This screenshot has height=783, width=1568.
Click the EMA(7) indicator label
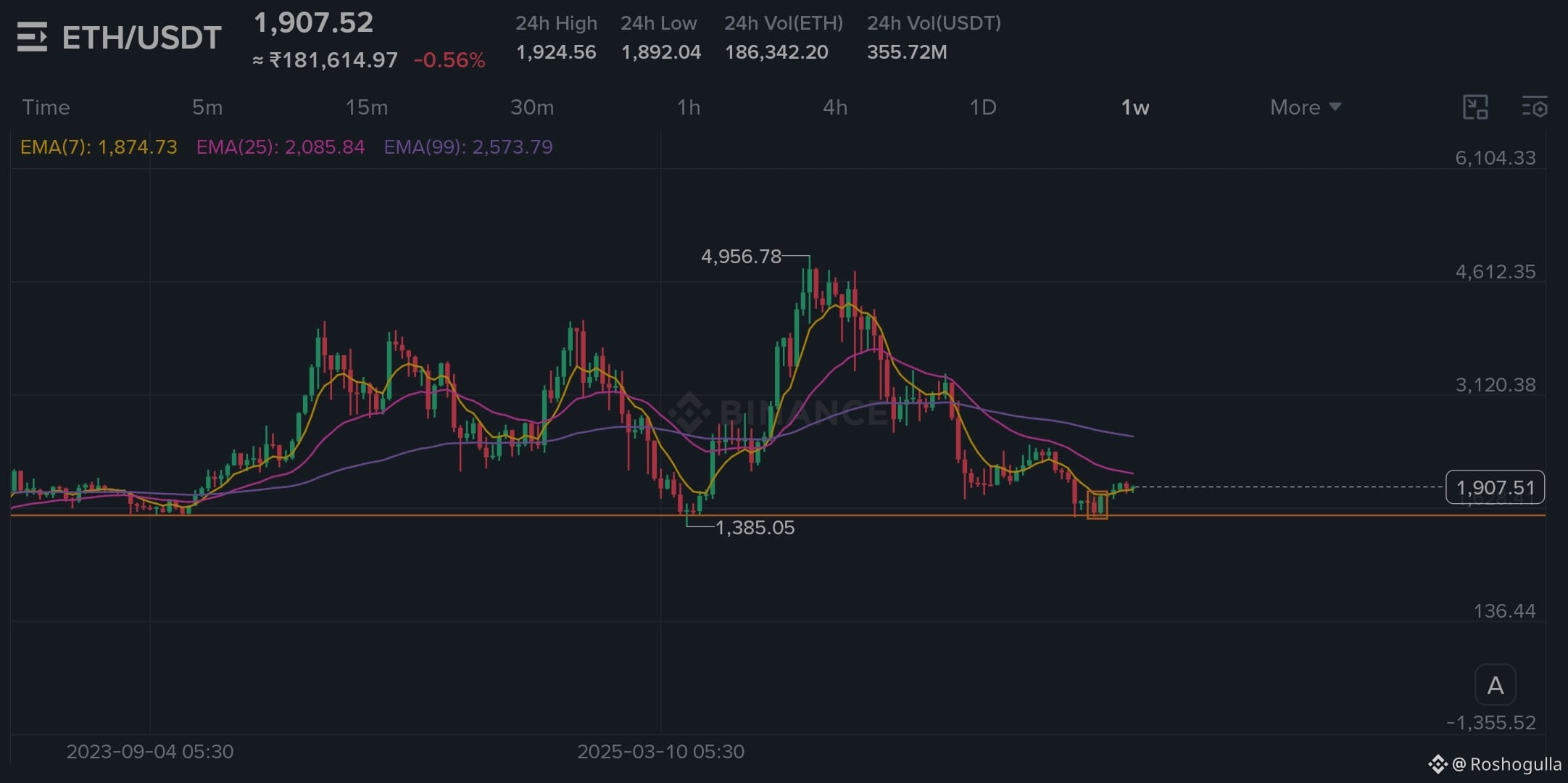(x=99, y=147)
